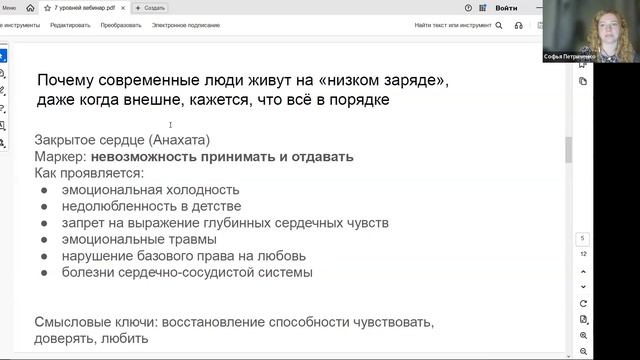Go to next page with down chevron

pos(583,287)
